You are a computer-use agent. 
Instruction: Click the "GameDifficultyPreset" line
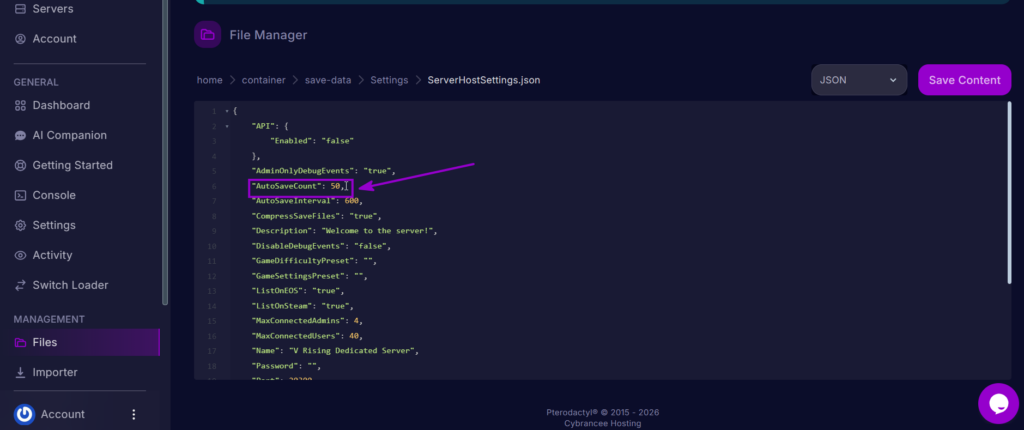coord(314,261)
